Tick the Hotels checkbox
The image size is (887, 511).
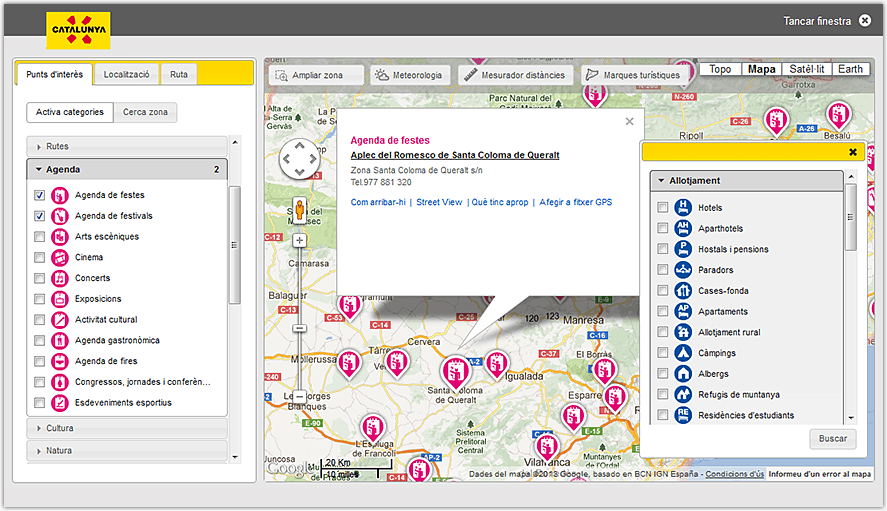click(x=662, y=208)
